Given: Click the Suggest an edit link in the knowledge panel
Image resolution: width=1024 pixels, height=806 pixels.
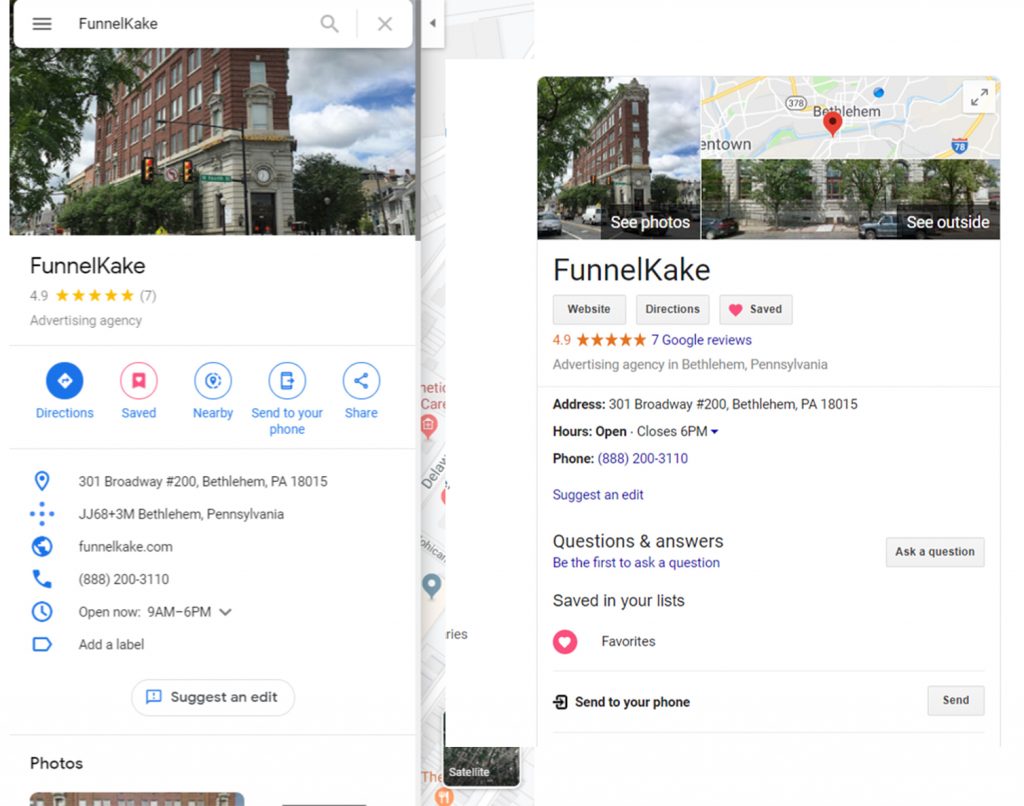Looking at the screenshot, I should (x=598, y=494).
